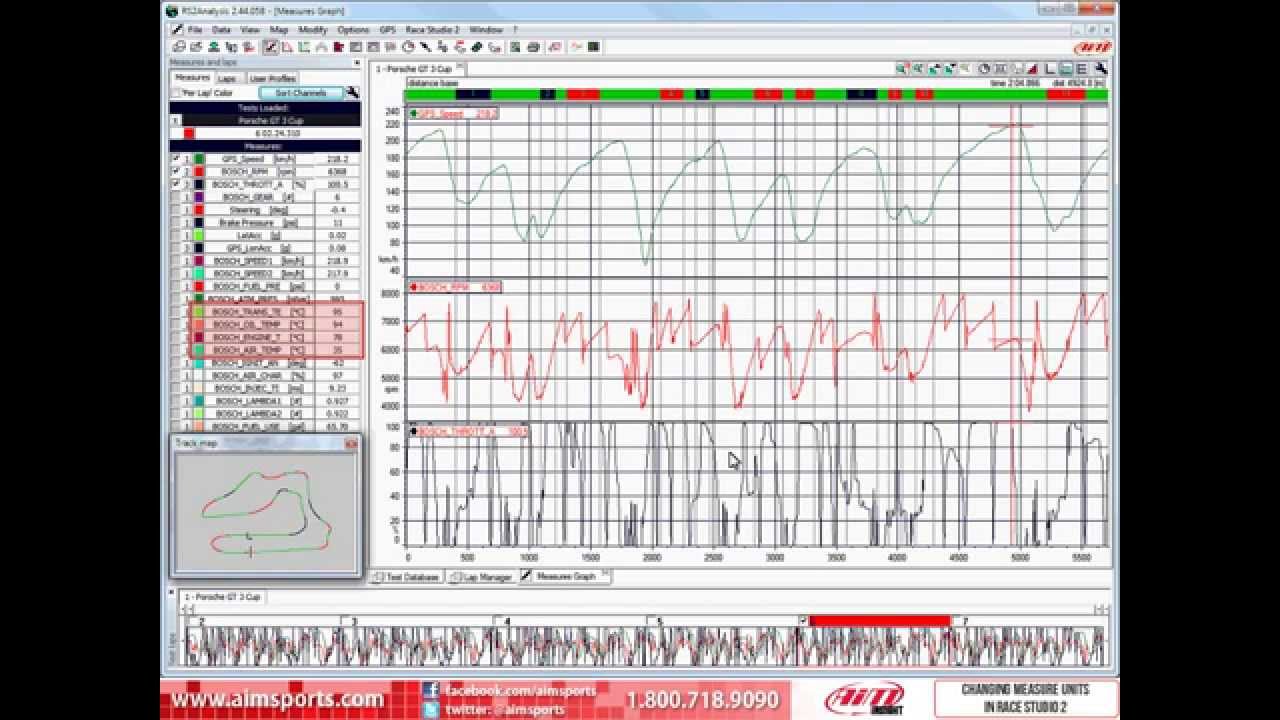Switch to the Laps tab
Viewport: 1280px width, 720px height.
(x=228, y=78)
